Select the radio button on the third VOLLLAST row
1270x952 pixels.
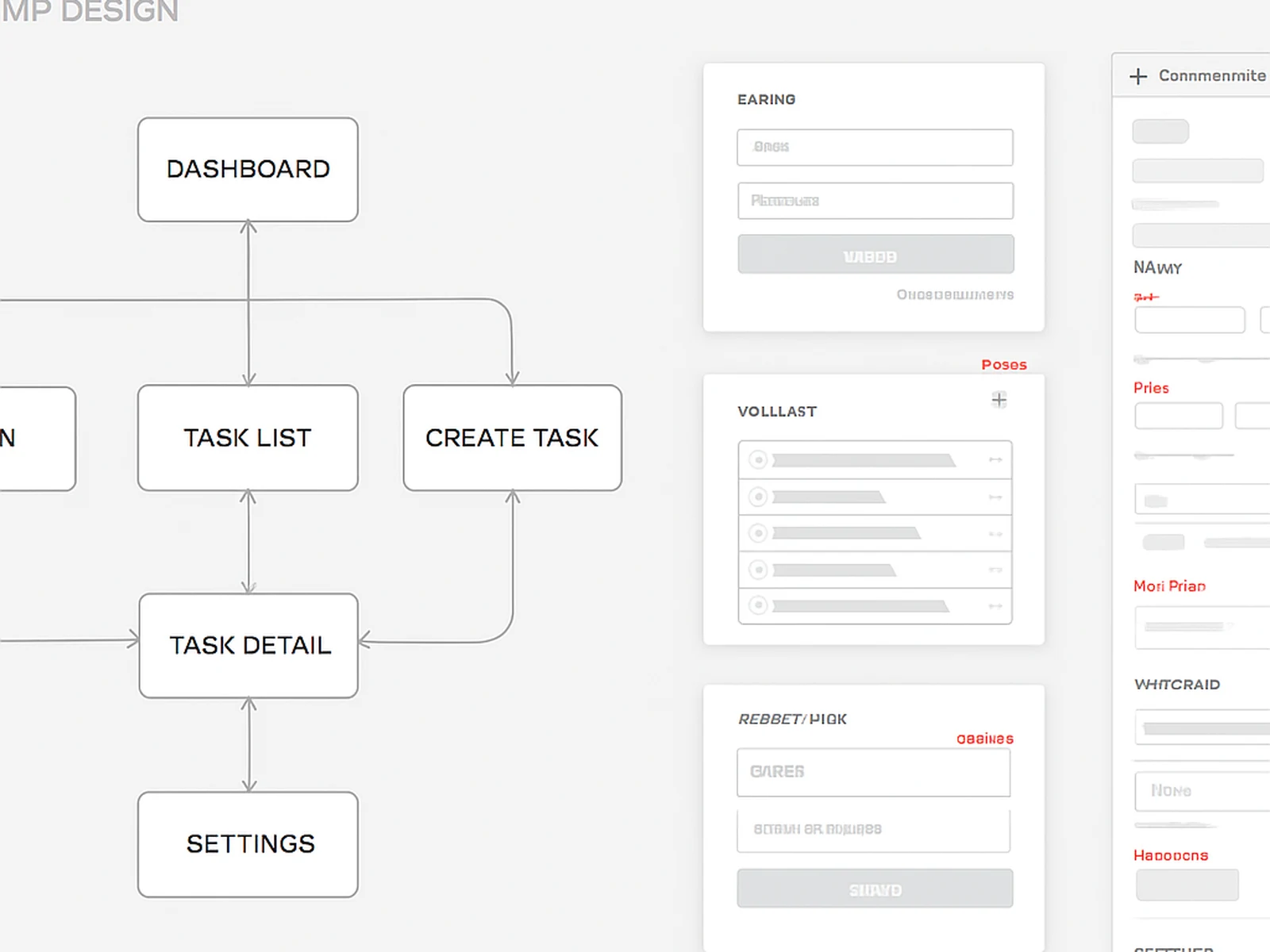pos(758,533)
